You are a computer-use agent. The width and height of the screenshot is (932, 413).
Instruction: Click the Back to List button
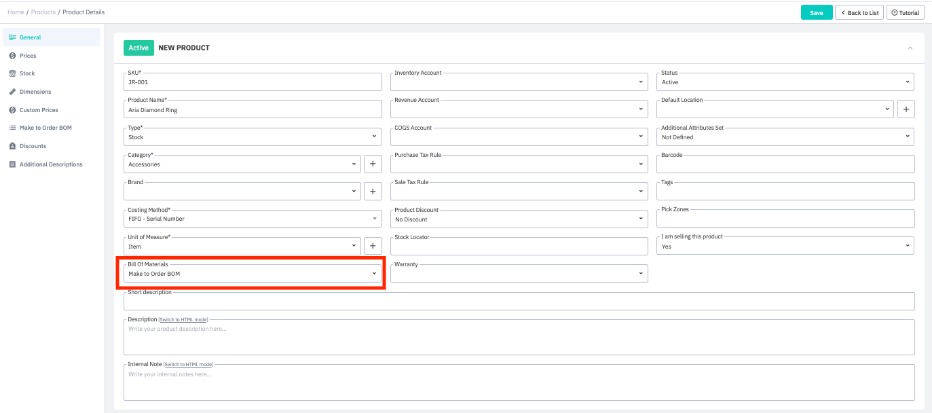(x=860, y=12)
